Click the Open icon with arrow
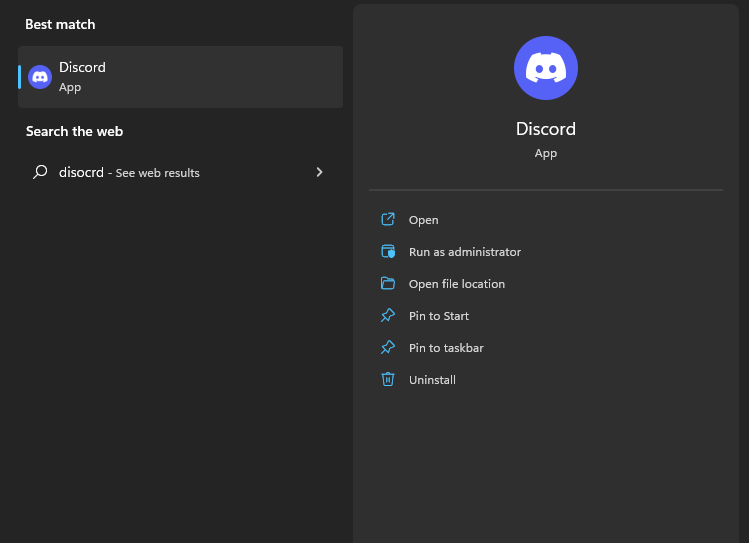749x543 pixels. click(x=388, y=219)
